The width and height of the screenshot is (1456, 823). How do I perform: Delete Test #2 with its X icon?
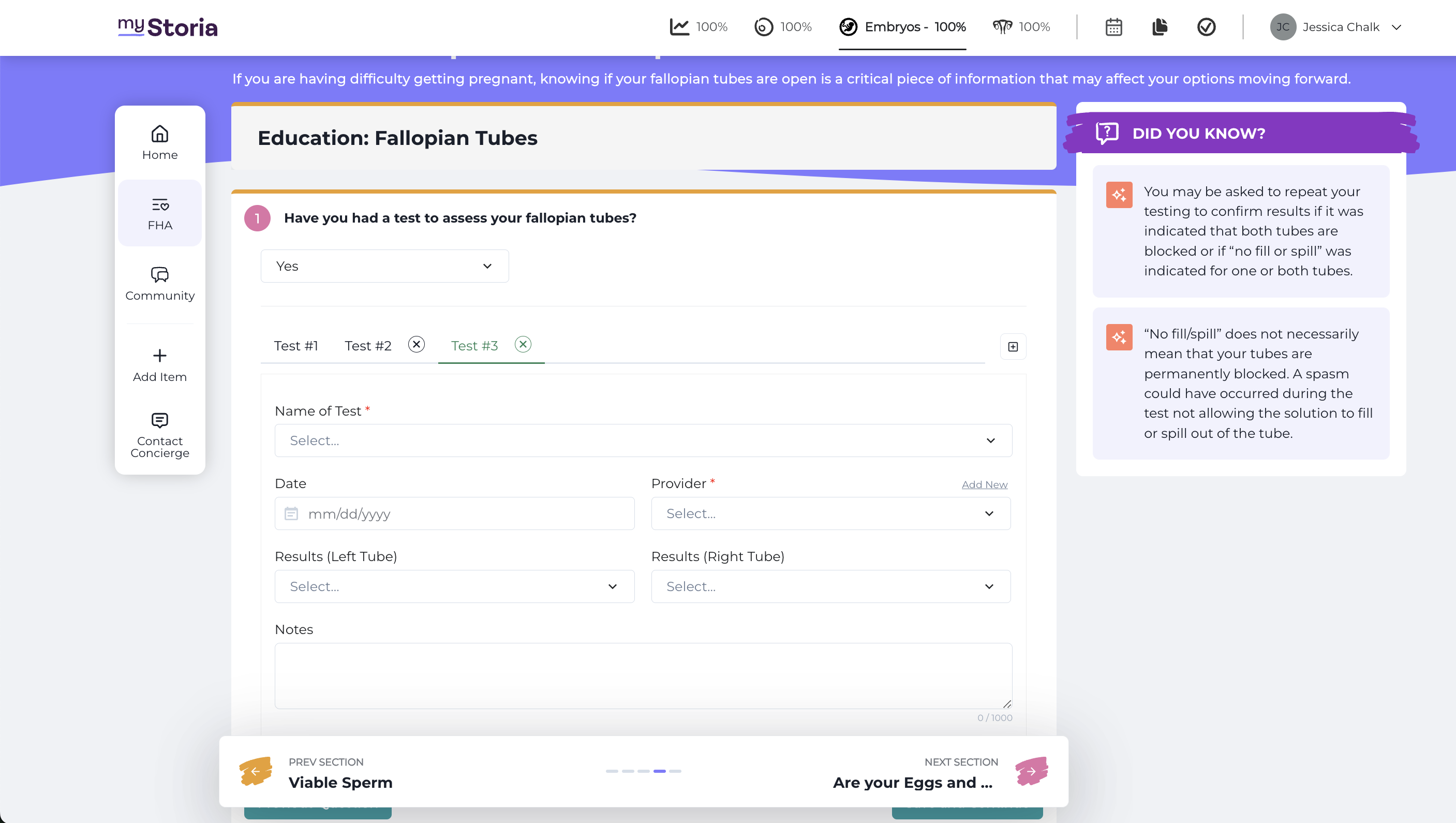(x=417, y=344)
